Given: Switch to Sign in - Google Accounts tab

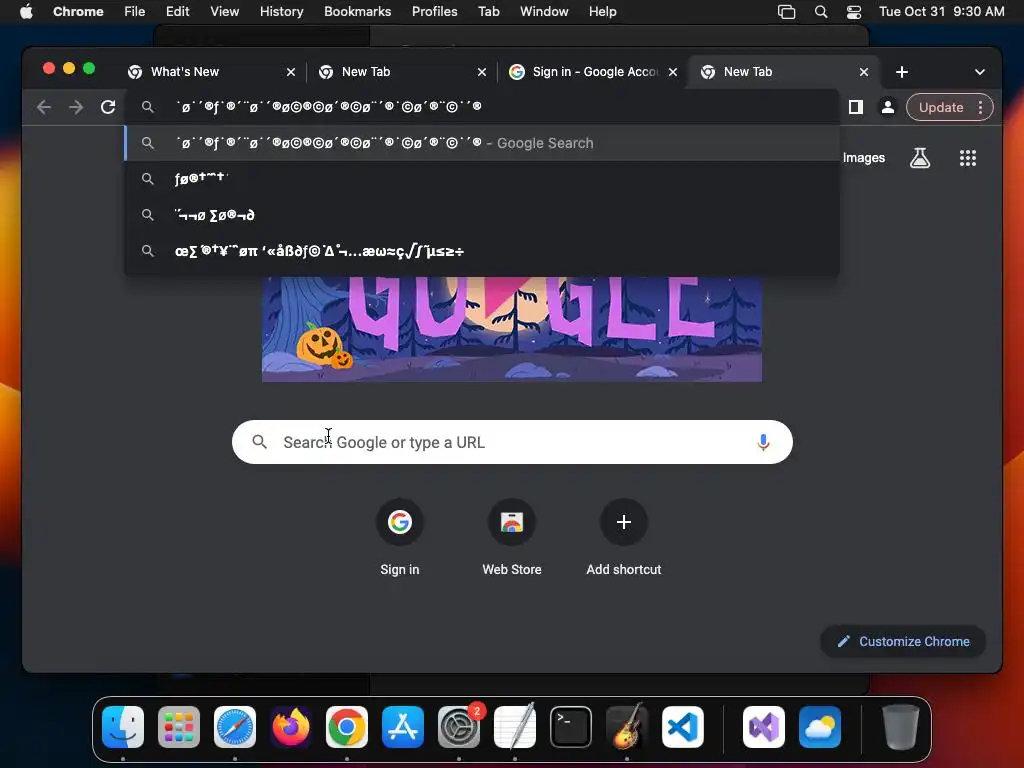Looking at the screenshot, I should pyautogui.click(x=593, y=72).
